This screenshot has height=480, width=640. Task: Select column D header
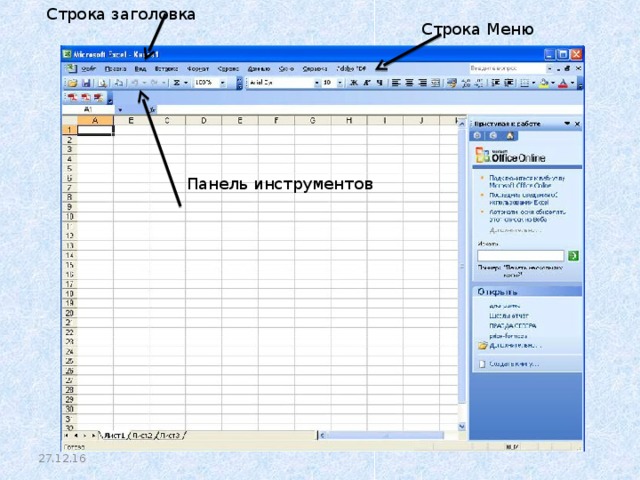pyautogui.click(x=203, y=120)
